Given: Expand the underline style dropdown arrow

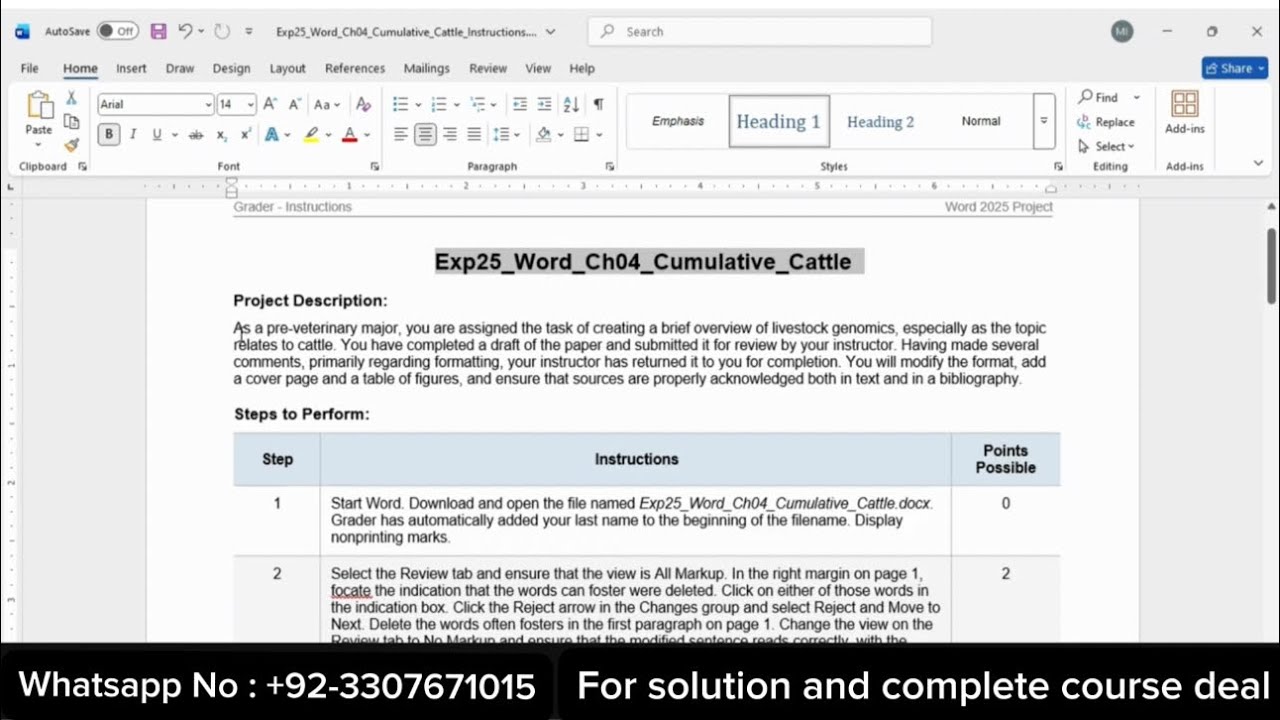Looking at the screenshot, I should [174, 134].
